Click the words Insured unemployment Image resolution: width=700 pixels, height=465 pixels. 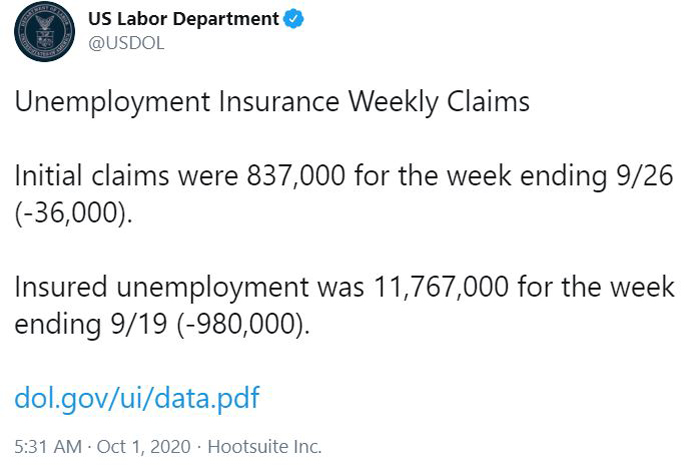click(x=161, y=287)
